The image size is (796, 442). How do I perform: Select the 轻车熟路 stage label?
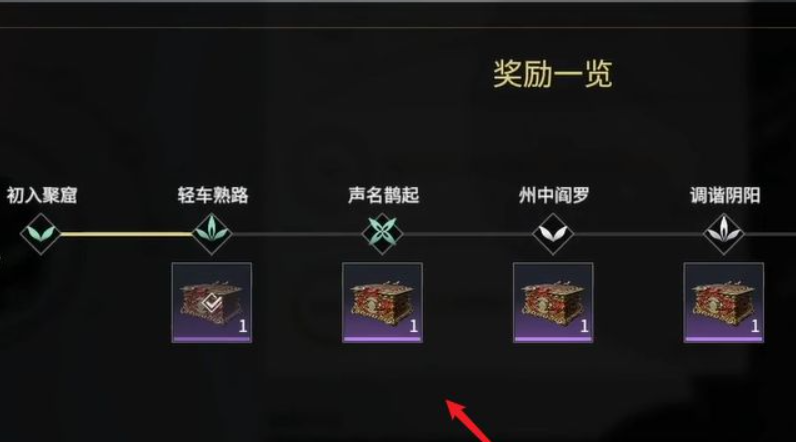coord(213,195)
